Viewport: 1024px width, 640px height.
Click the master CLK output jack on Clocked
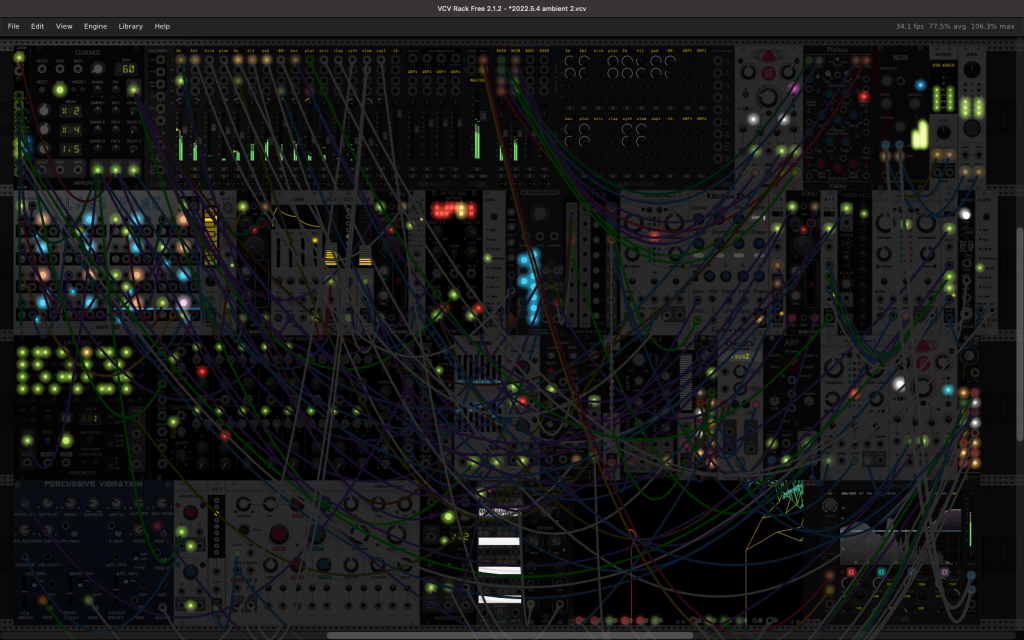(133, 89)
